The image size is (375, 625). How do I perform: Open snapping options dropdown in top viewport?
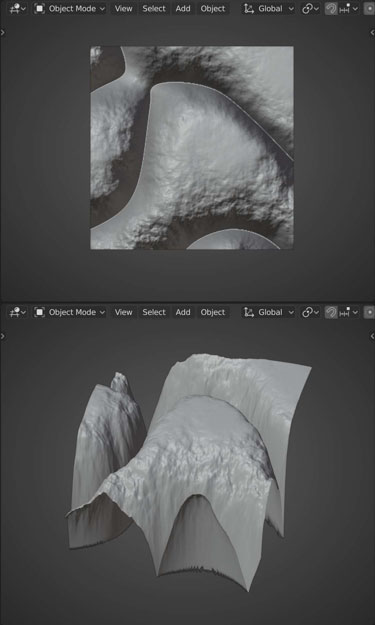pyautogui.click(x=348, y=8)
